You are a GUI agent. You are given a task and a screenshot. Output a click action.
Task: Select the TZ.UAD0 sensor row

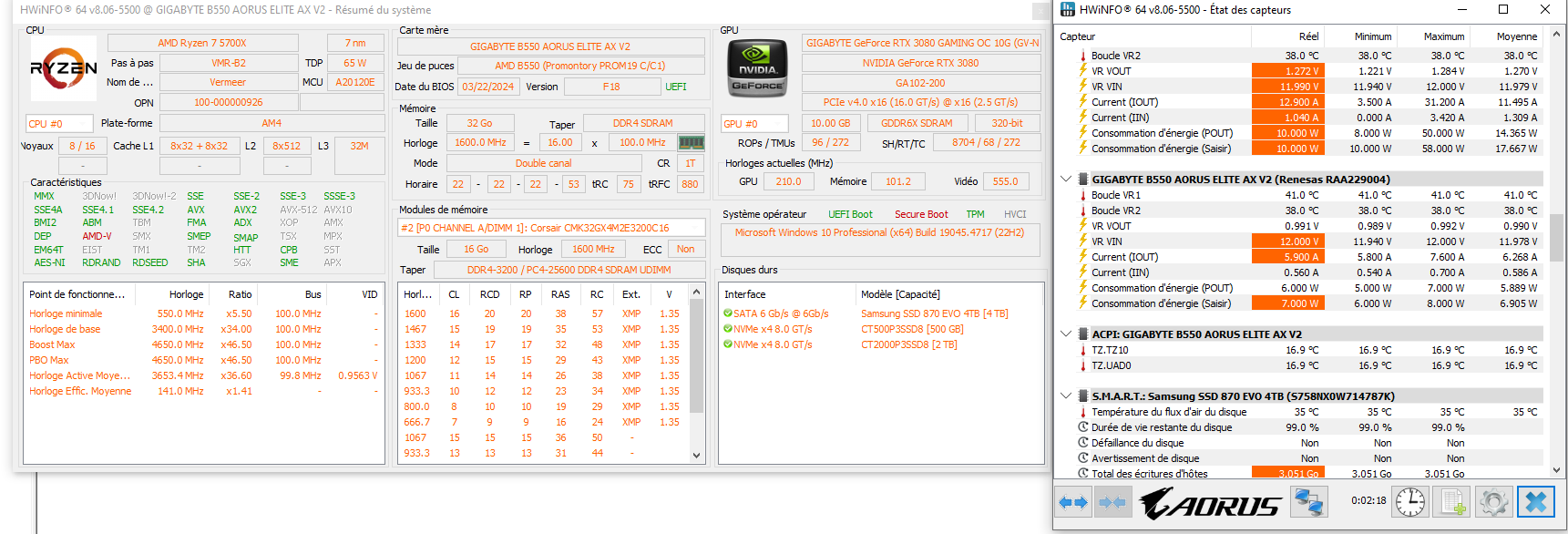click(1301, 365)
